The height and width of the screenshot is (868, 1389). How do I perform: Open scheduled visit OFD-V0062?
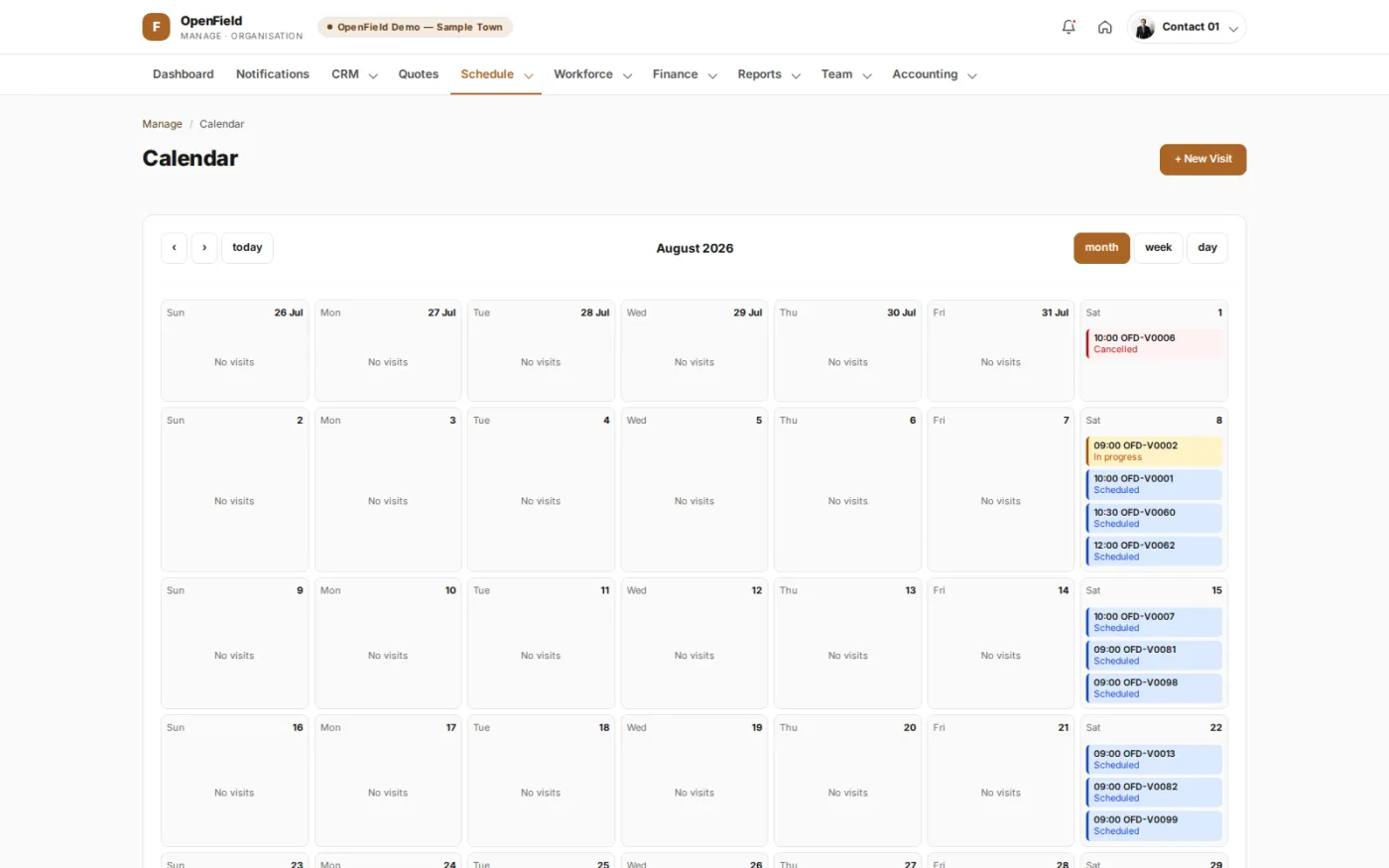(x=1154, y=551)
